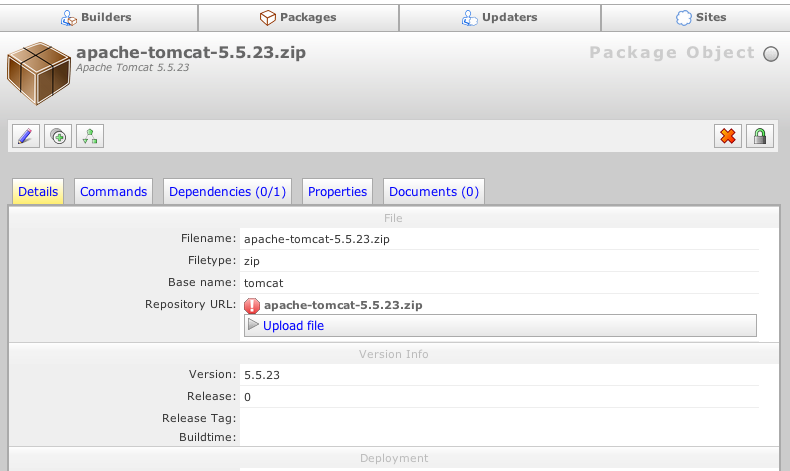The image size is (790, 471).
Task: Click the Updaters tab icon
Action: pyautogui.click(x=470, y=18)
